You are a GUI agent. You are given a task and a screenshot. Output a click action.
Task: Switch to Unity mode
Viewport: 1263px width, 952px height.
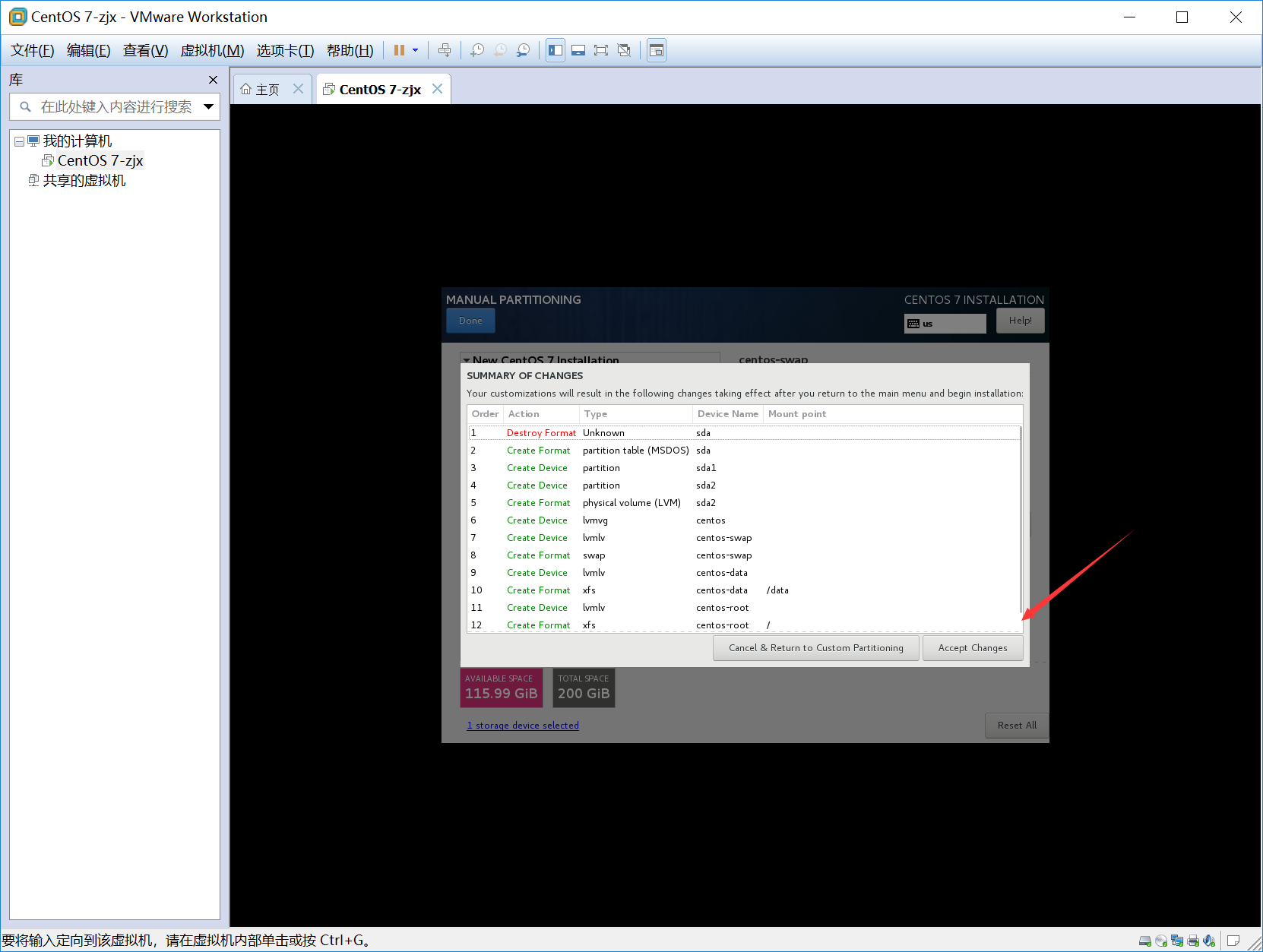624,50
